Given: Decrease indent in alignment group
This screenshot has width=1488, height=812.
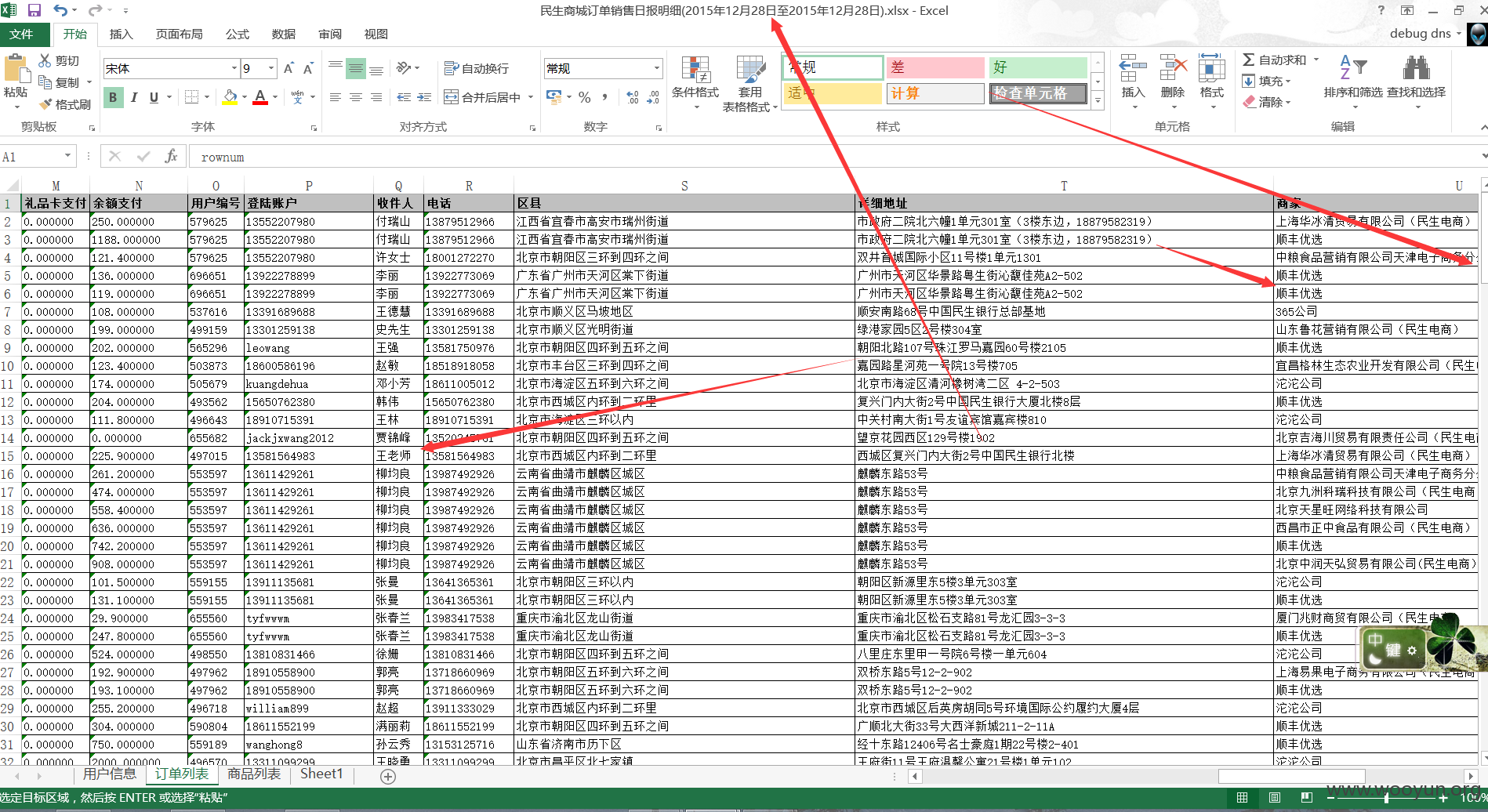Looking at the screenshot, I should coord(404,97).
